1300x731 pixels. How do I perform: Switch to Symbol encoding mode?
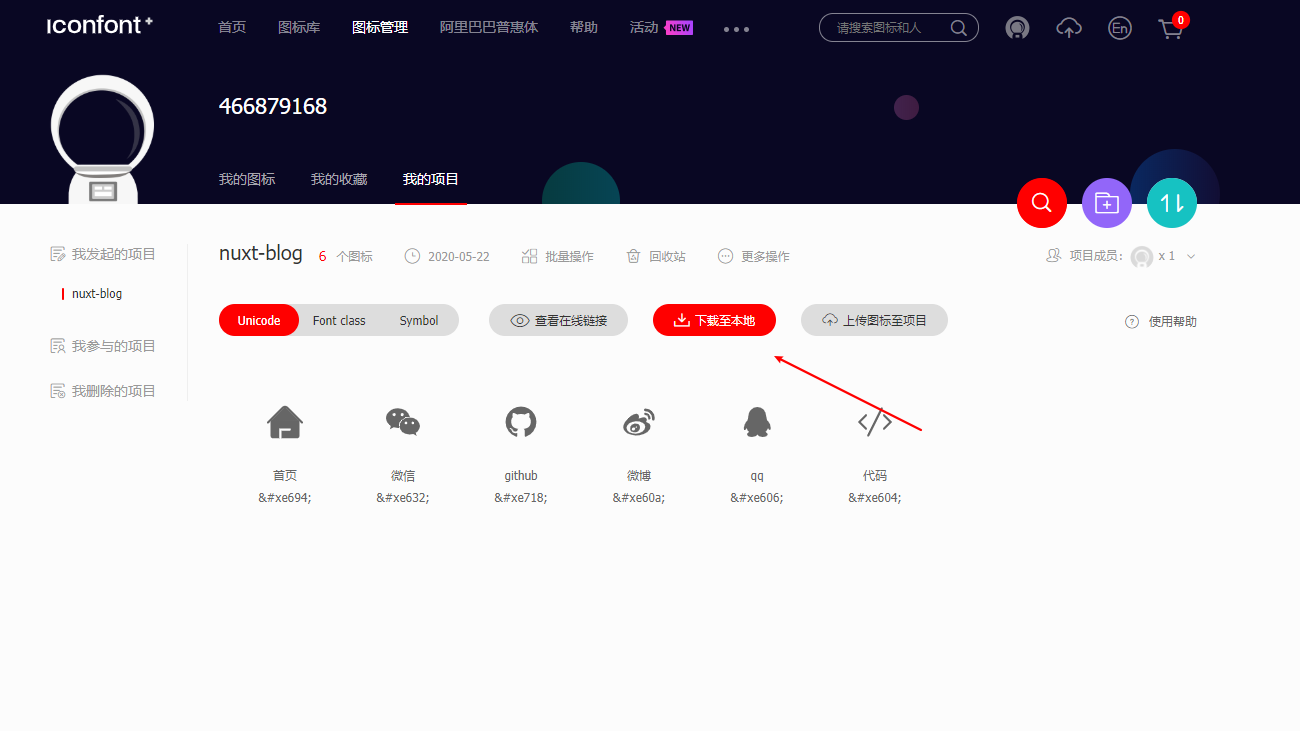coord(419,320)
